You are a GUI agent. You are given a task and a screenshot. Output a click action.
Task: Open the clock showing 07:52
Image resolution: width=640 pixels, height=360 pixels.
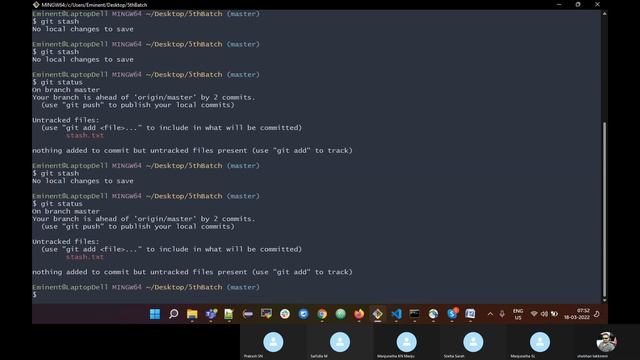[x=577, y=314]
